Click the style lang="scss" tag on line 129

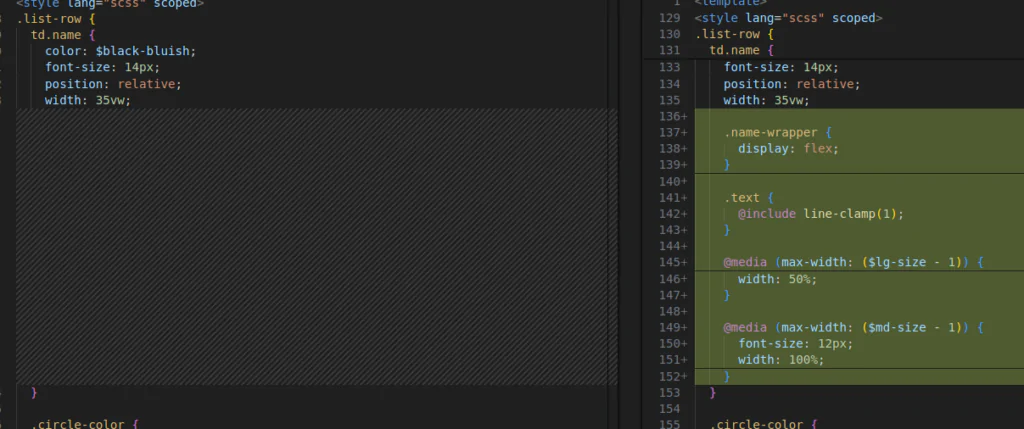(789, 18)
